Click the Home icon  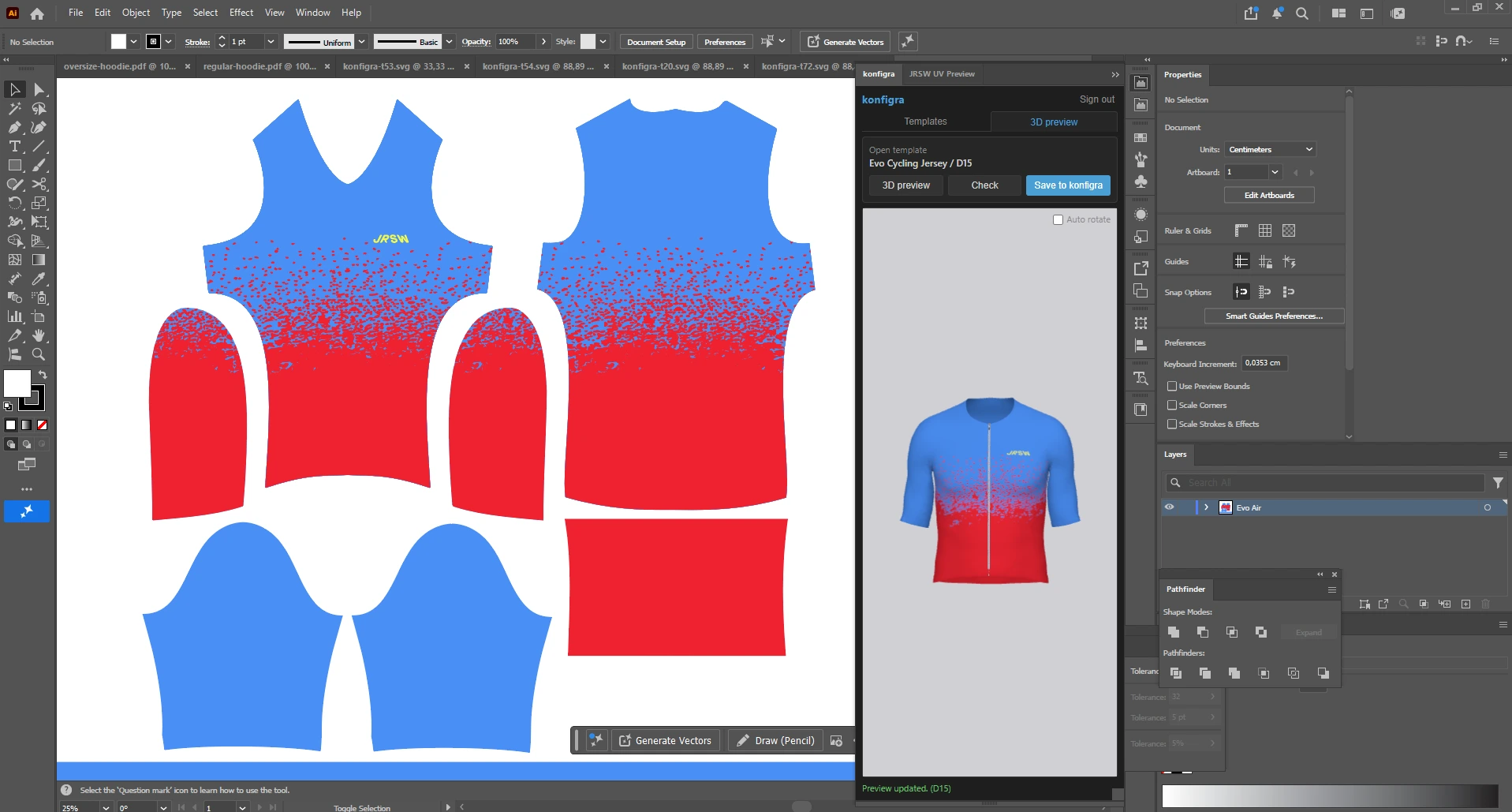click(37, 13)
